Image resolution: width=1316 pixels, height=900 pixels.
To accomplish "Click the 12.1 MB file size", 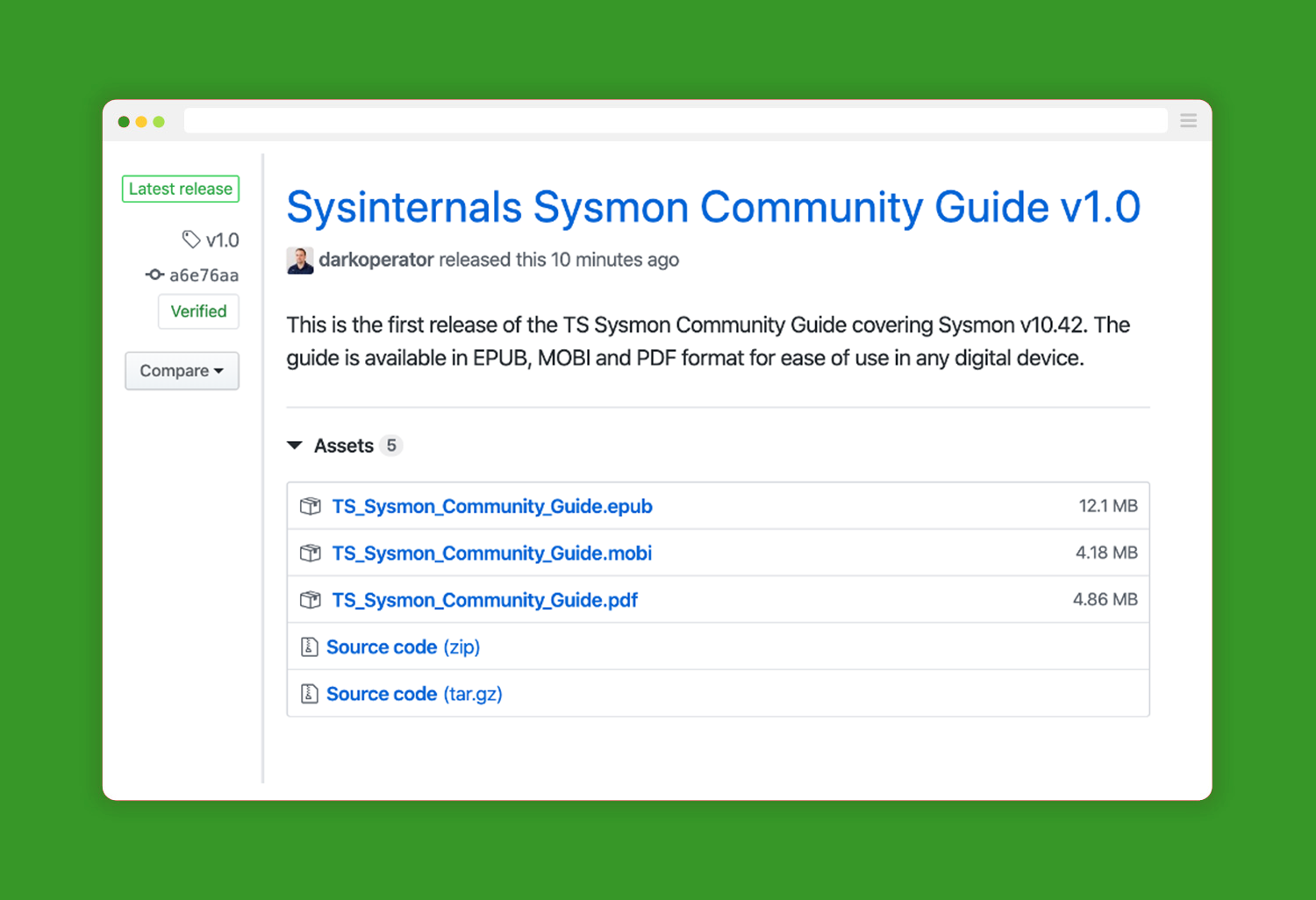I will point(1108,506).
